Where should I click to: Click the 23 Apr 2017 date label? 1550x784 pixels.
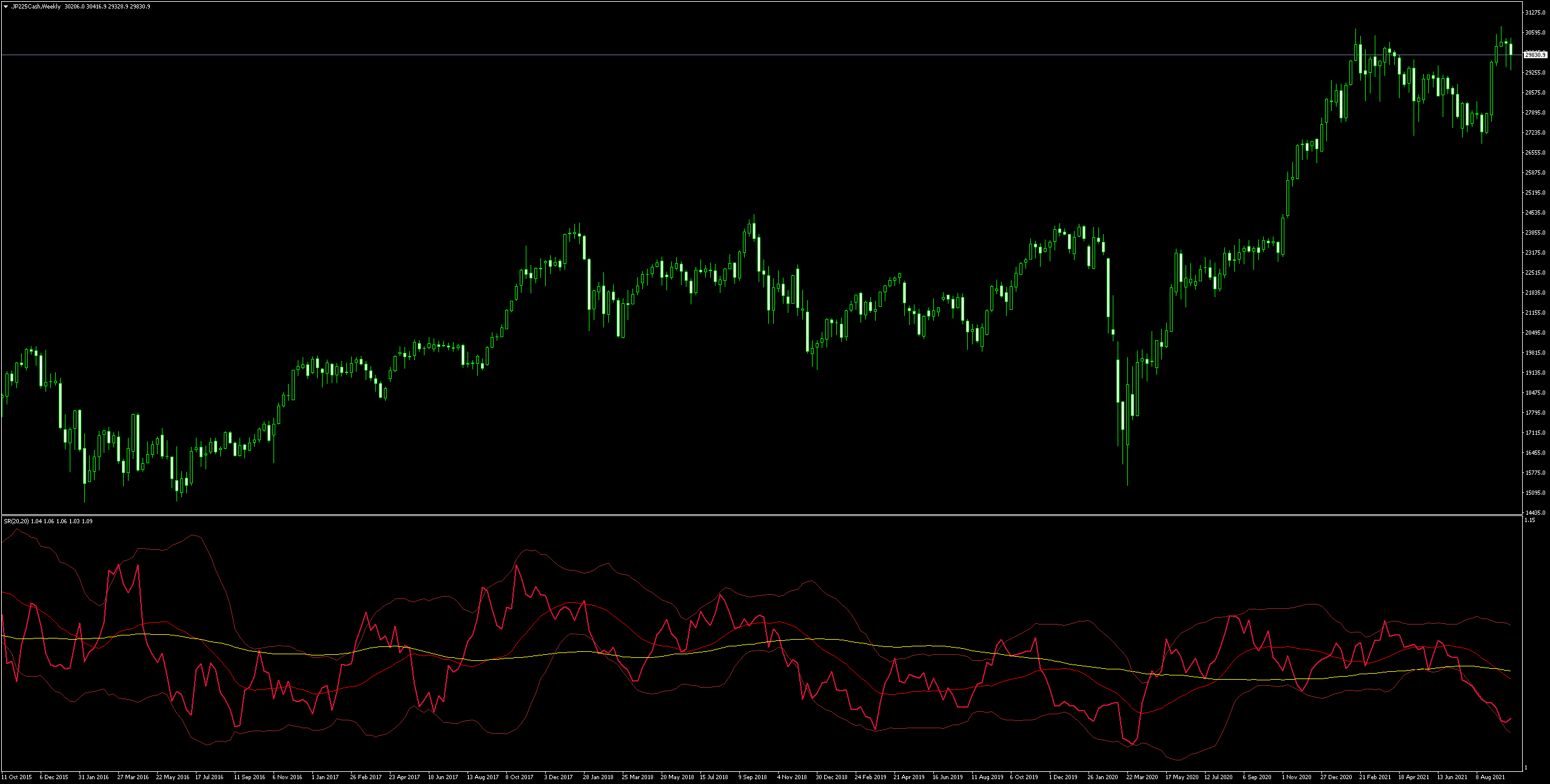click(404, 777)
